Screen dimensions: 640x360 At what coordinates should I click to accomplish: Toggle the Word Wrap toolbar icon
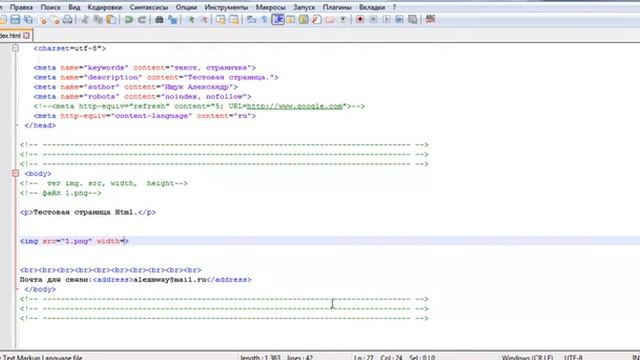251,19
